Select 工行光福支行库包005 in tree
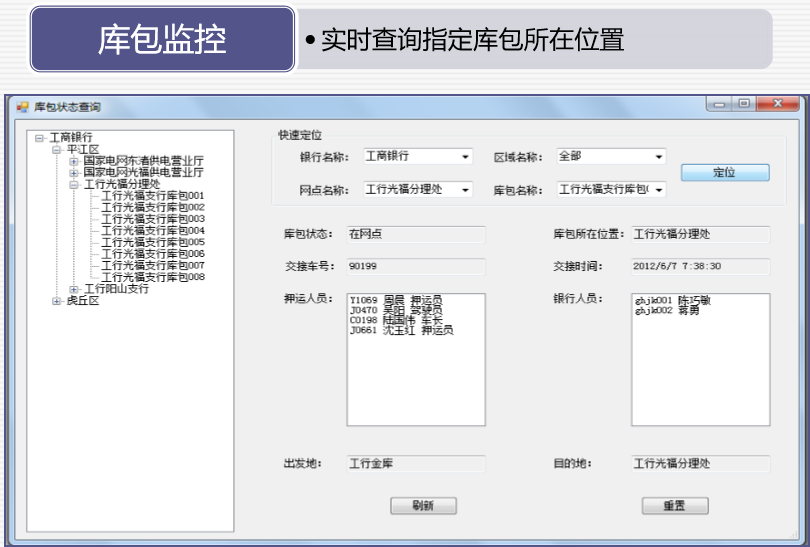Screen dimensions: 810x547 click(152, 242)
